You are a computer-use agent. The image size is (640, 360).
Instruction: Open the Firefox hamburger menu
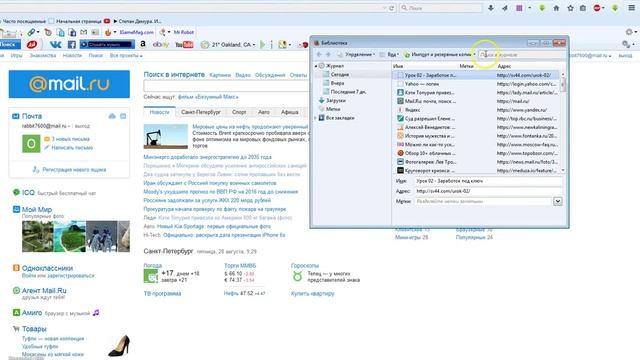631,8
